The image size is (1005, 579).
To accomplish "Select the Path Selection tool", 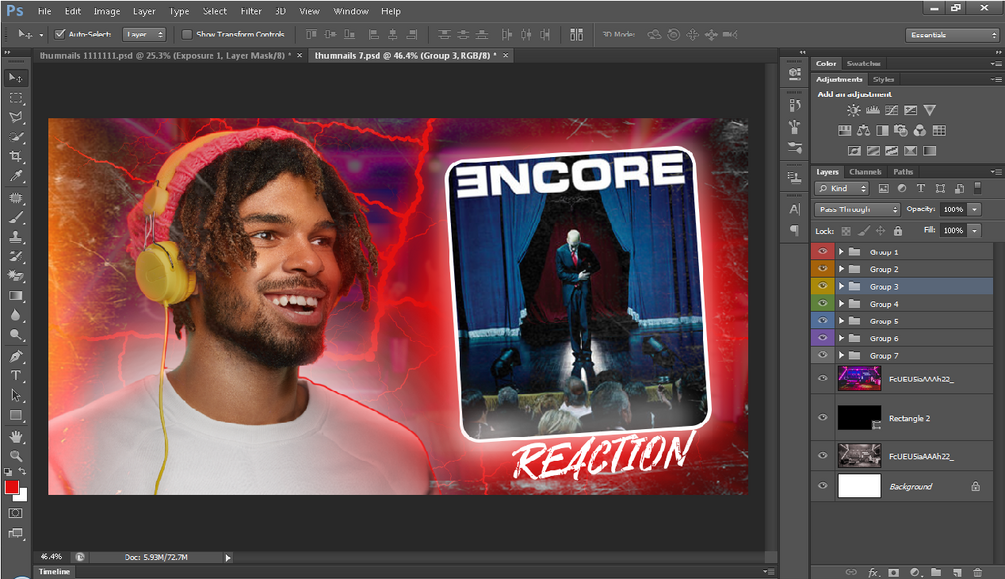I will pyautogui.click(x=15, y=395).
